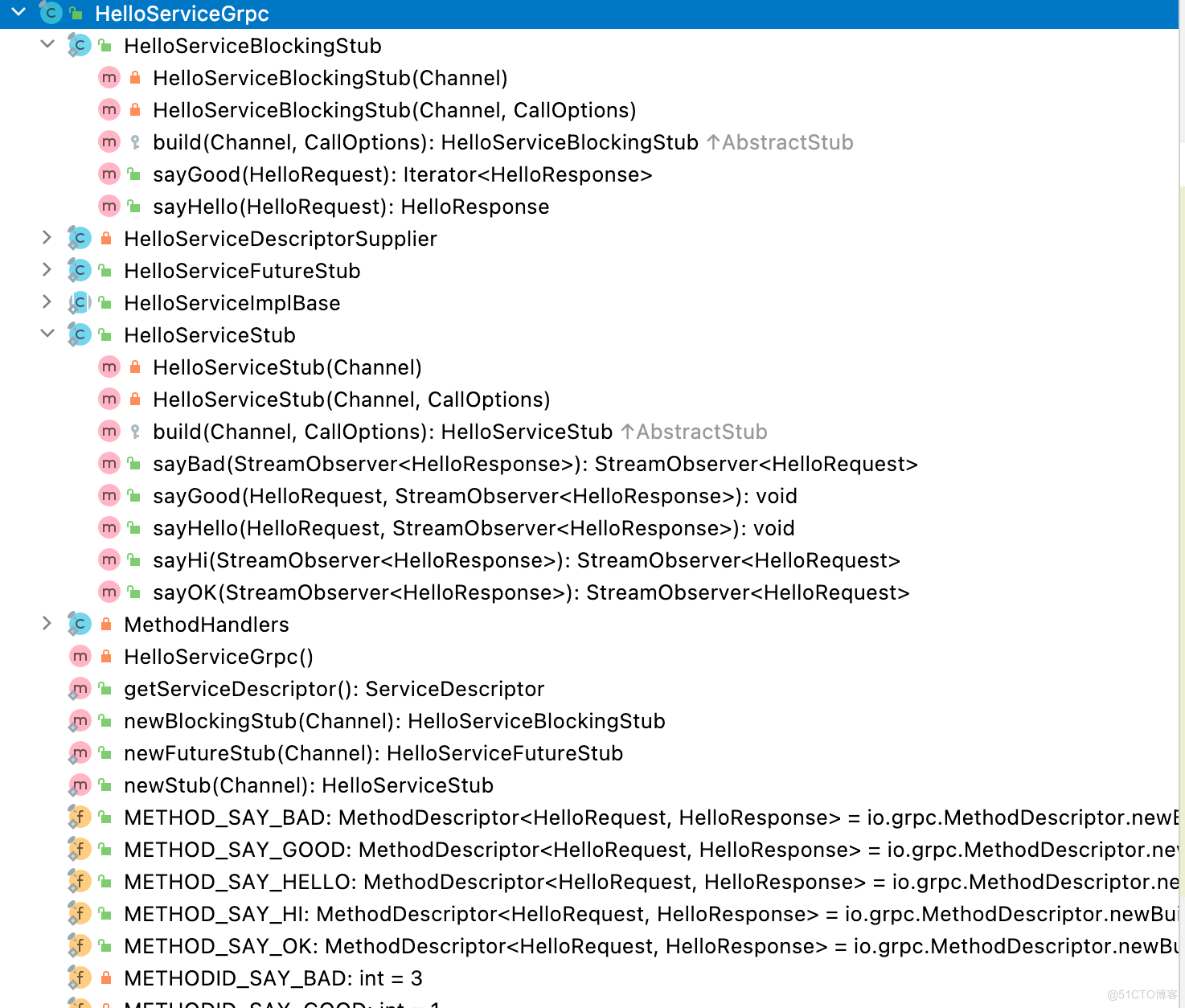Image resolution: width=1185 pixels, height=1008 pixels.
Task: Click method icon for sayHello returning HelloResponse
Action: click(x=109, y=206)
